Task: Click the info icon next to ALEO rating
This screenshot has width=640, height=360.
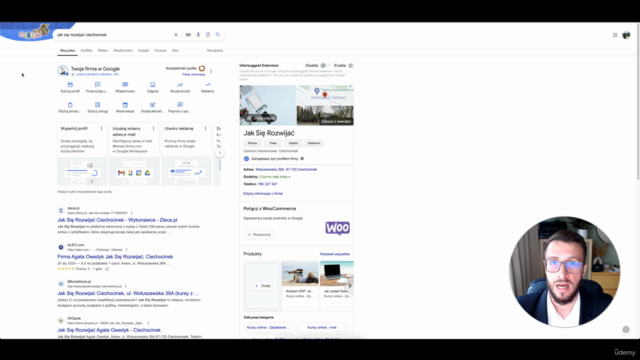Action: 107,269
